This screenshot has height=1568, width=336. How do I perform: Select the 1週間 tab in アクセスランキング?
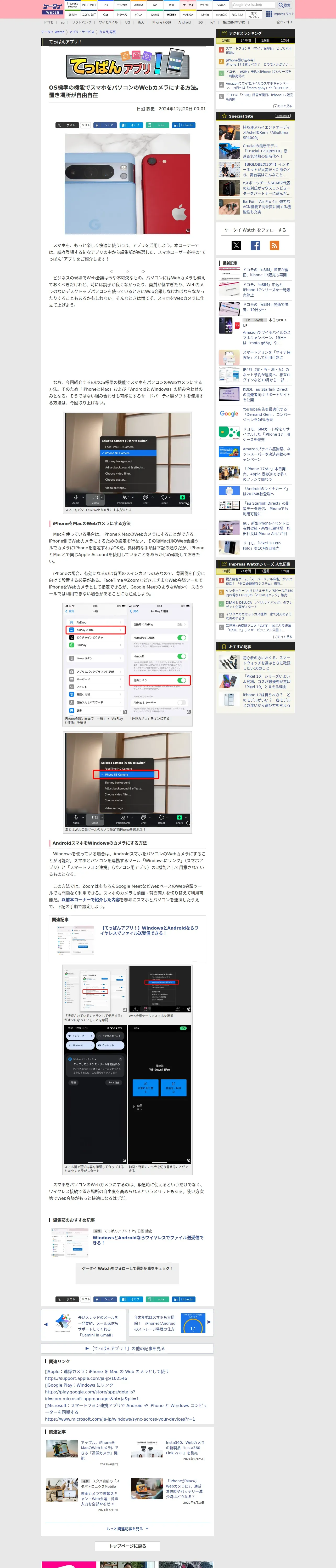click(x=265, y=40)
